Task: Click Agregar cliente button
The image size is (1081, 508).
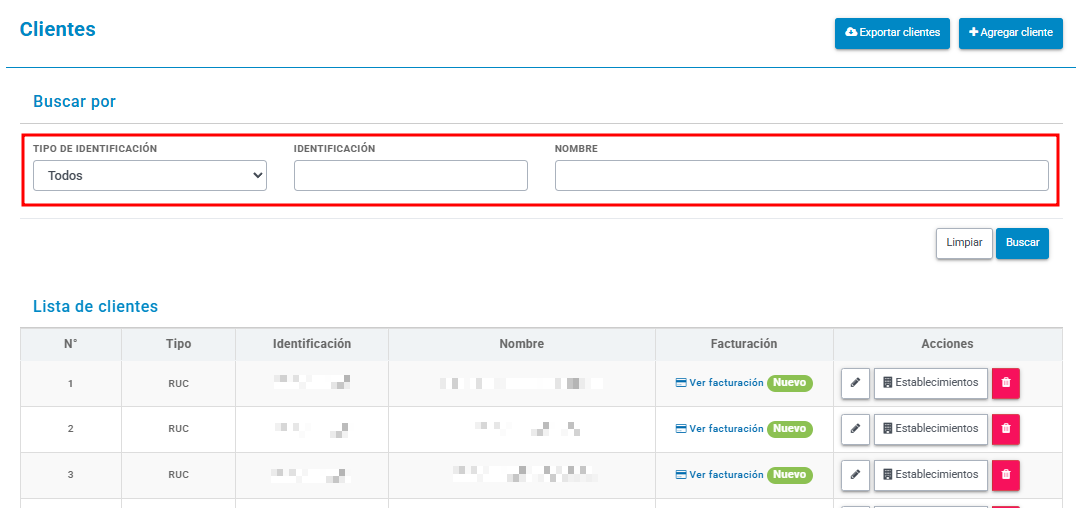Action: point(1011,33)
